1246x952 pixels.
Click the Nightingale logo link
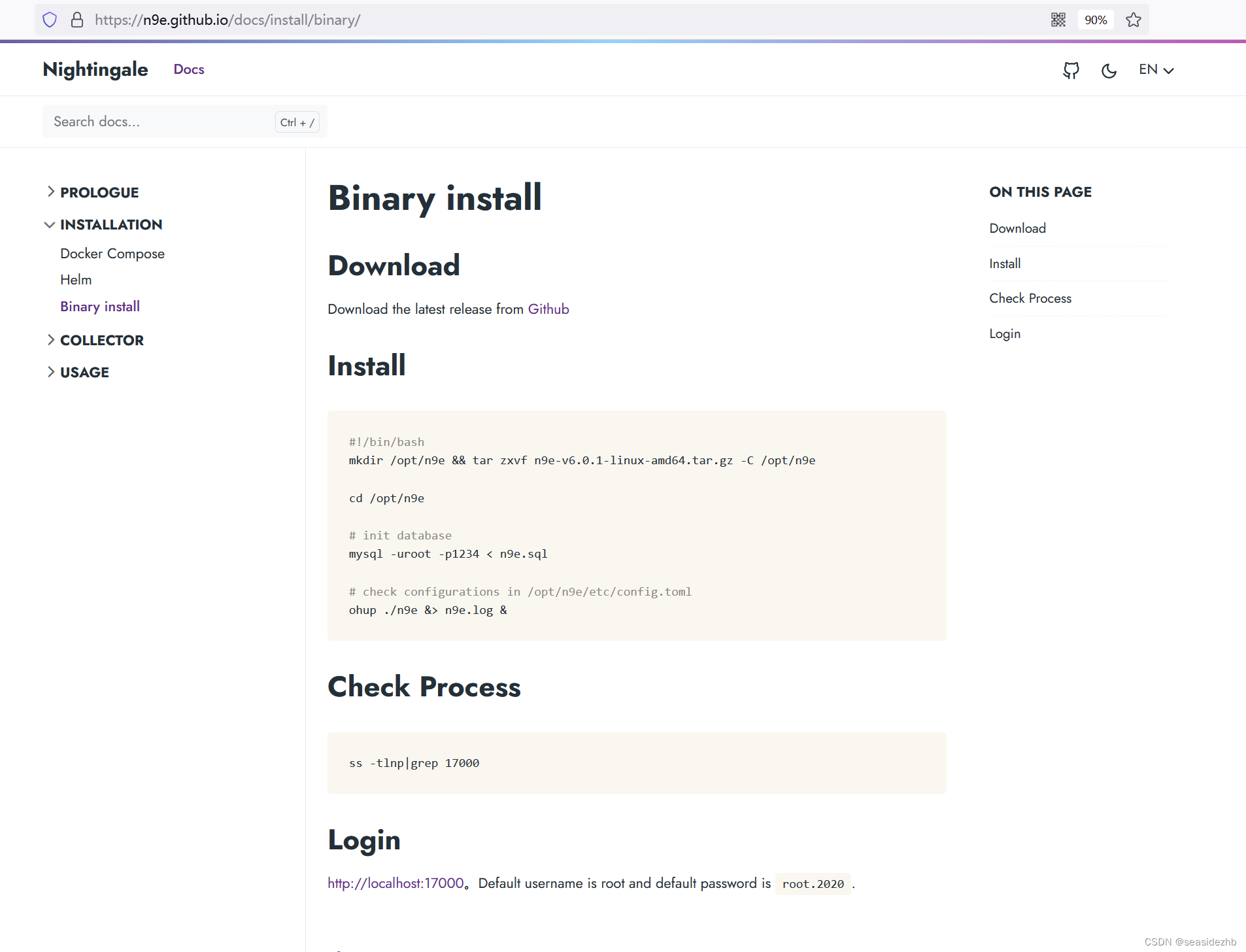95,69
